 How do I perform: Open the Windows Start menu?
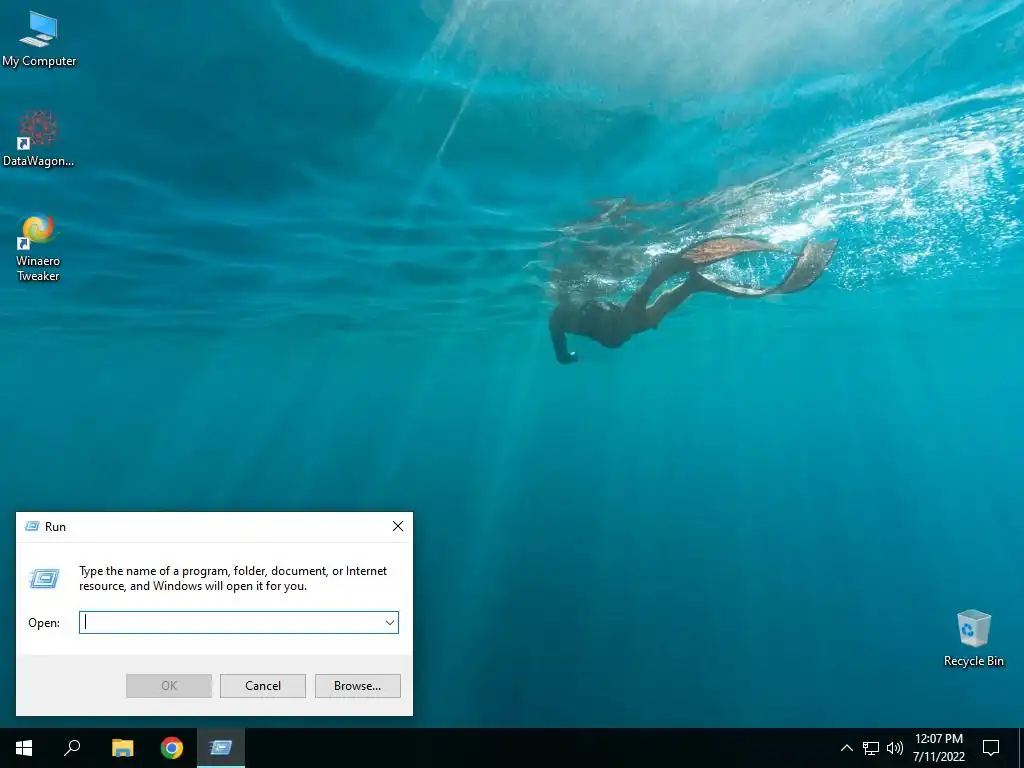point(24,748)
